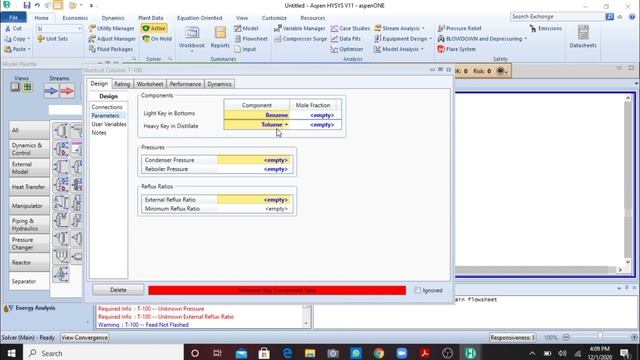Click the External Reflux Ratio field
The width and height of the screenshot is (640, 360).
(x=254, y=200)
